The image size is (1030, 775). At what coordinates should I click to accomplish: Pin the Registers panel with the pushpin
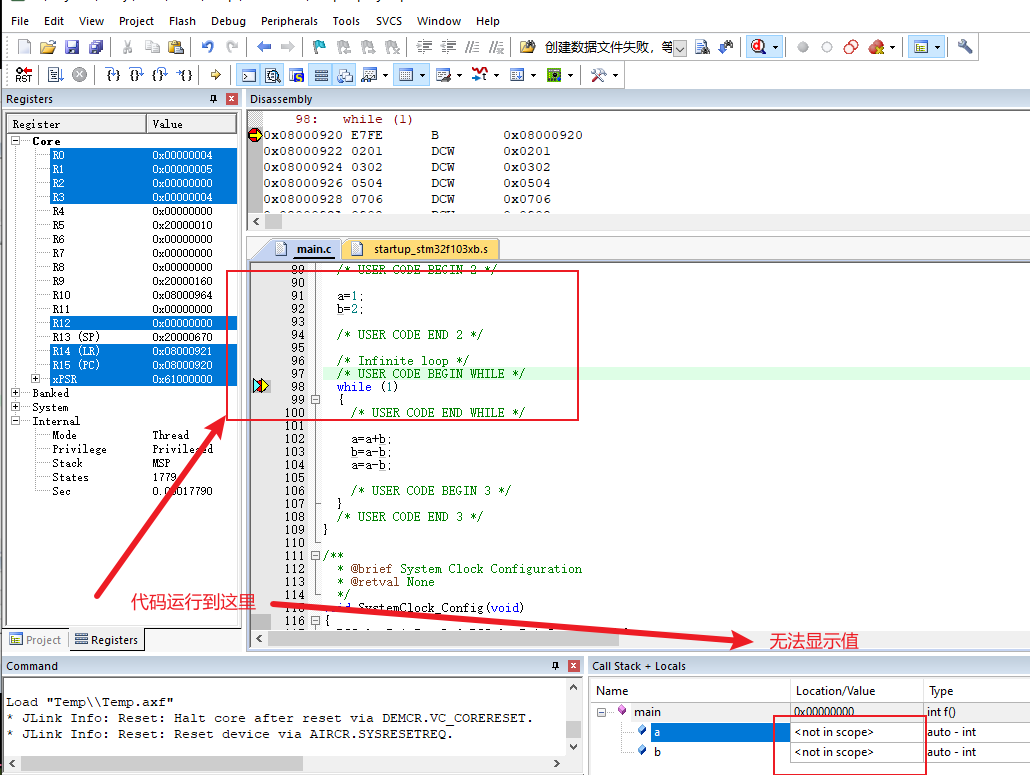coord(213,99)
